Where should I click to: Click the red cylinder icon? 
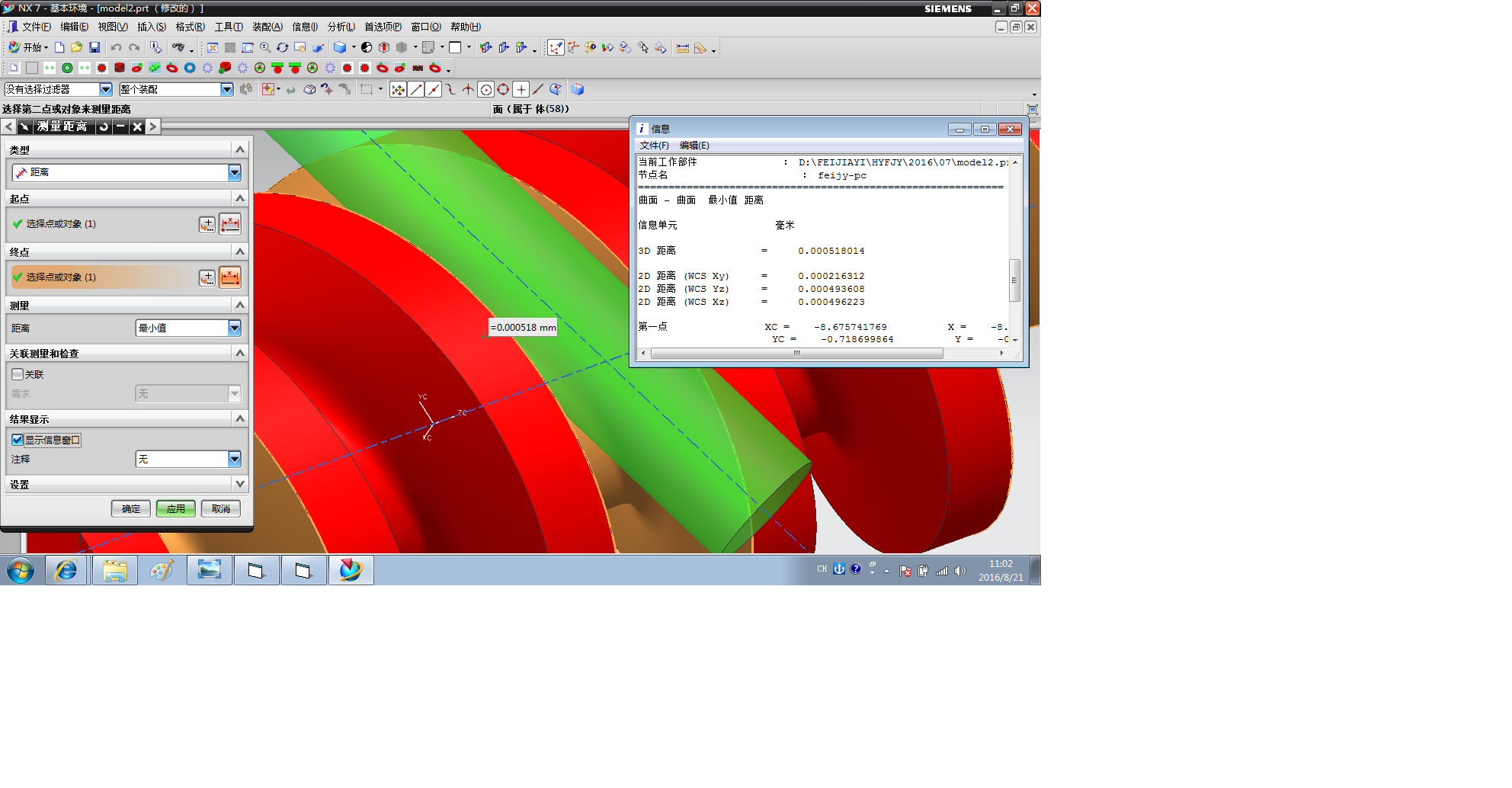pyautogui.click(x=120, y=68)
